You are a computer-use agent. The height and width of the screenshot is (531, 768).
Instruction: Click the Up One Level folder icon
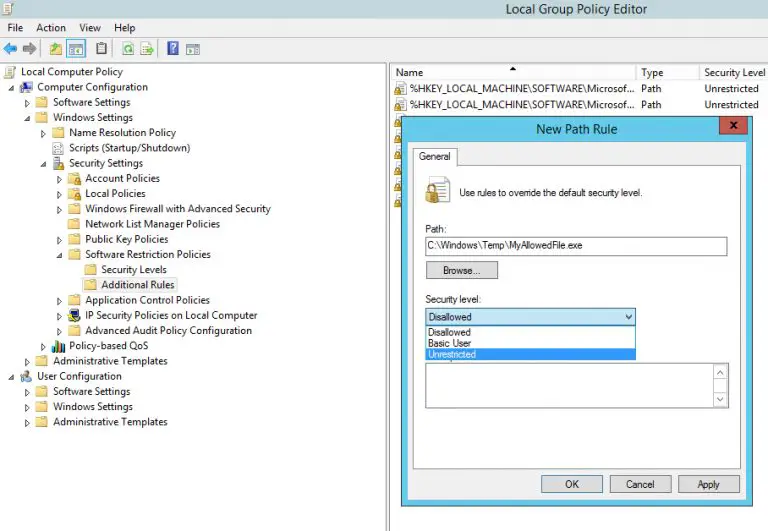tap(55, 48)
